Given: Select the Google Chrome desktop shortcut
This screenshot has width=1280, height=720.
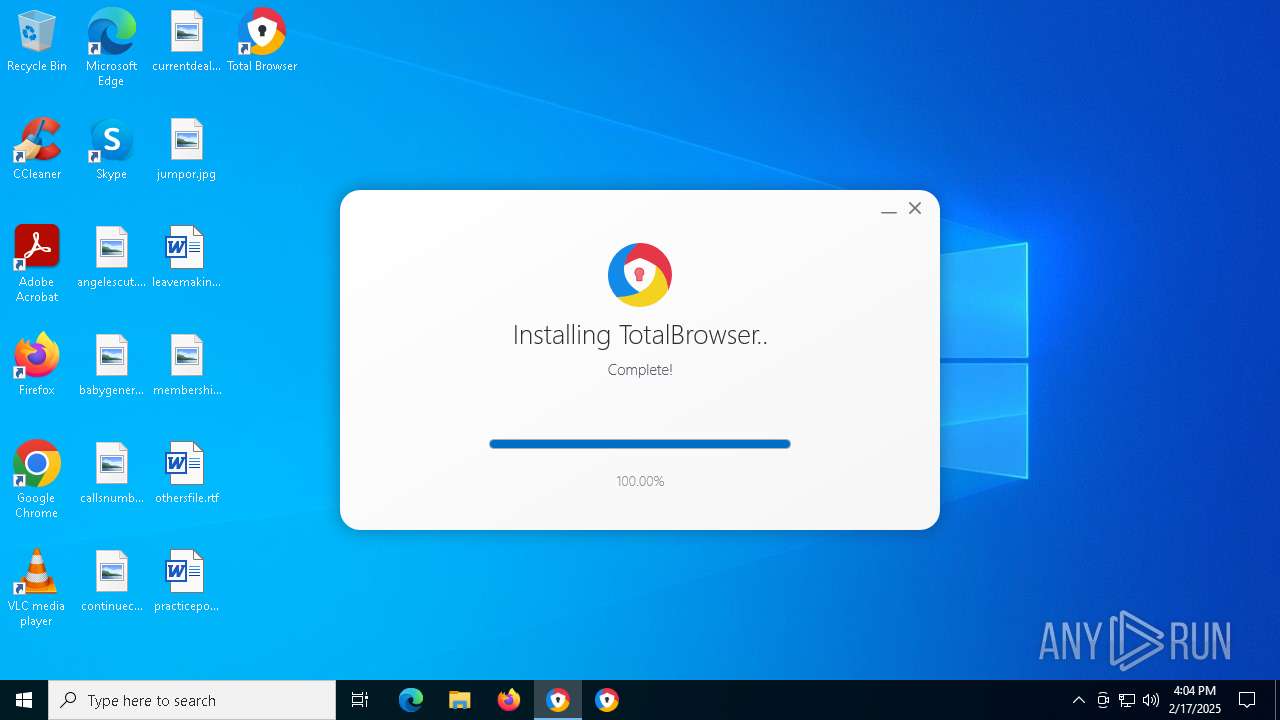Looking at the screenshot, I should click(37, 480).
